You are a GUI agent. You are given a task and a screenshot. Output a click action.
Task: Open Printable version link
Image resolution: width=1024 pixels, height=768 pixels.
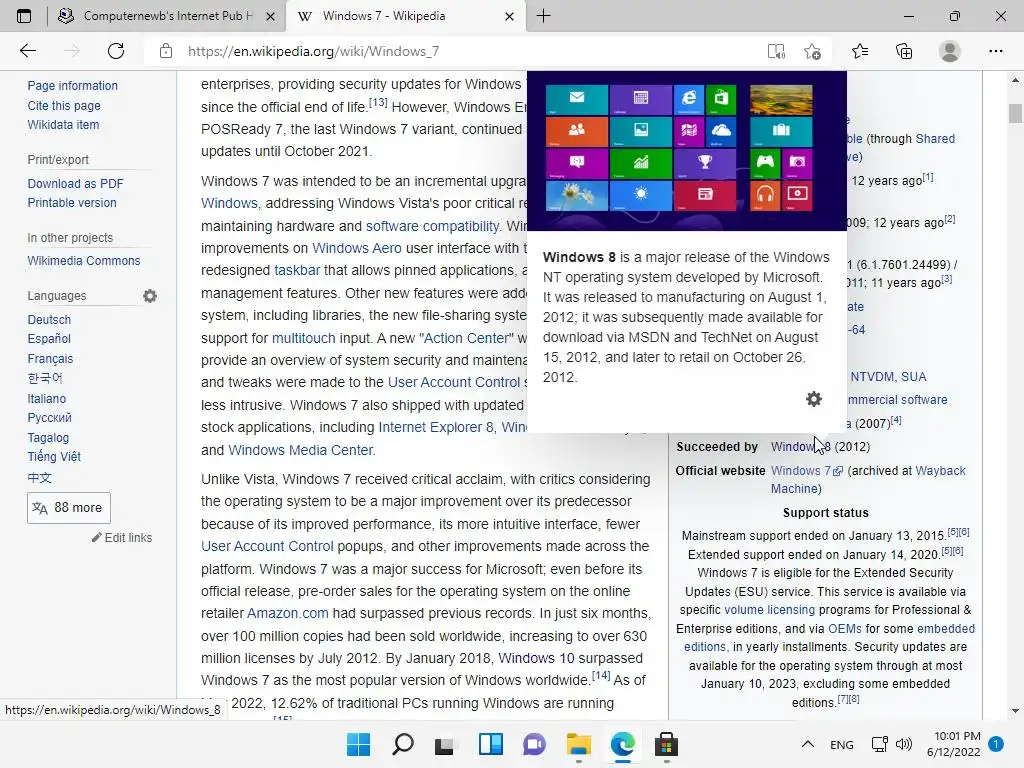72,202
